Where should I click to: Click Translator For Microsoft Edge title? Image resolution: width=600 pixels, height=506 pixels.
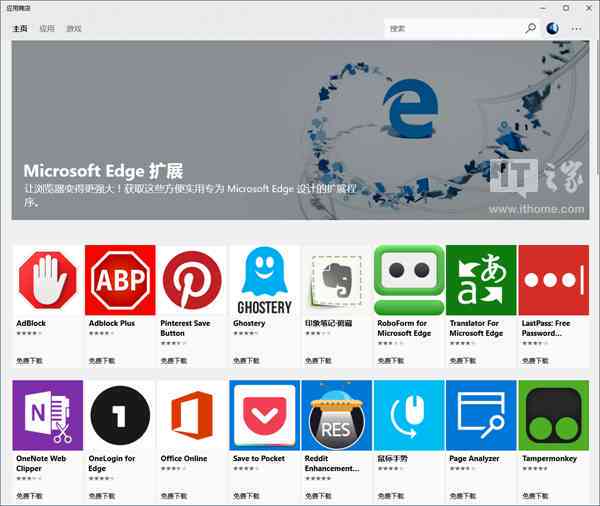[x=476, y=328]
